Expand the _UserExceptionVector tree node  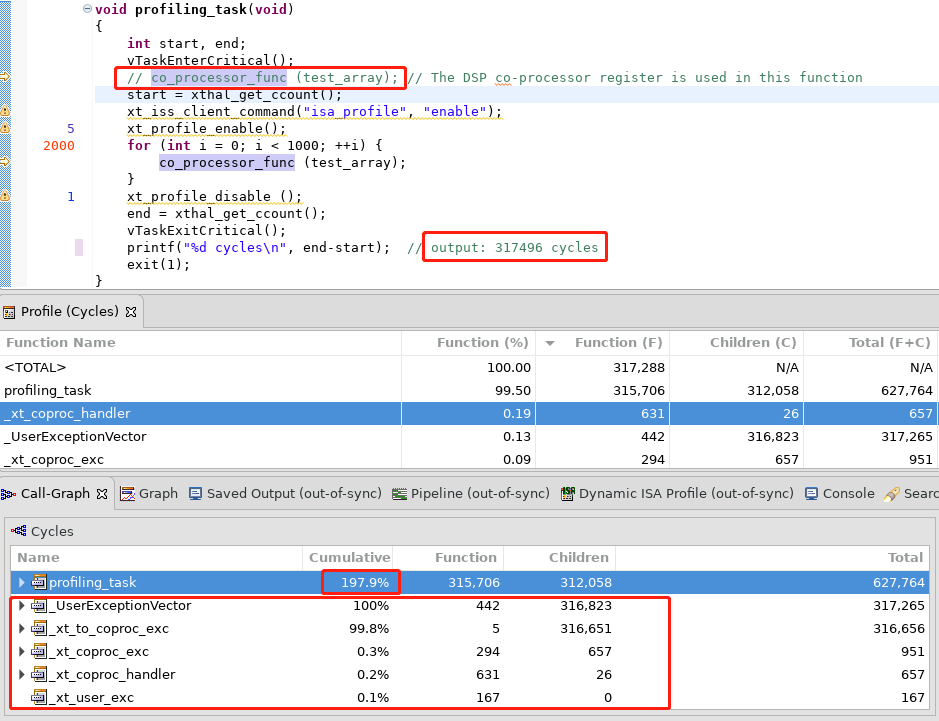point(23,606)
